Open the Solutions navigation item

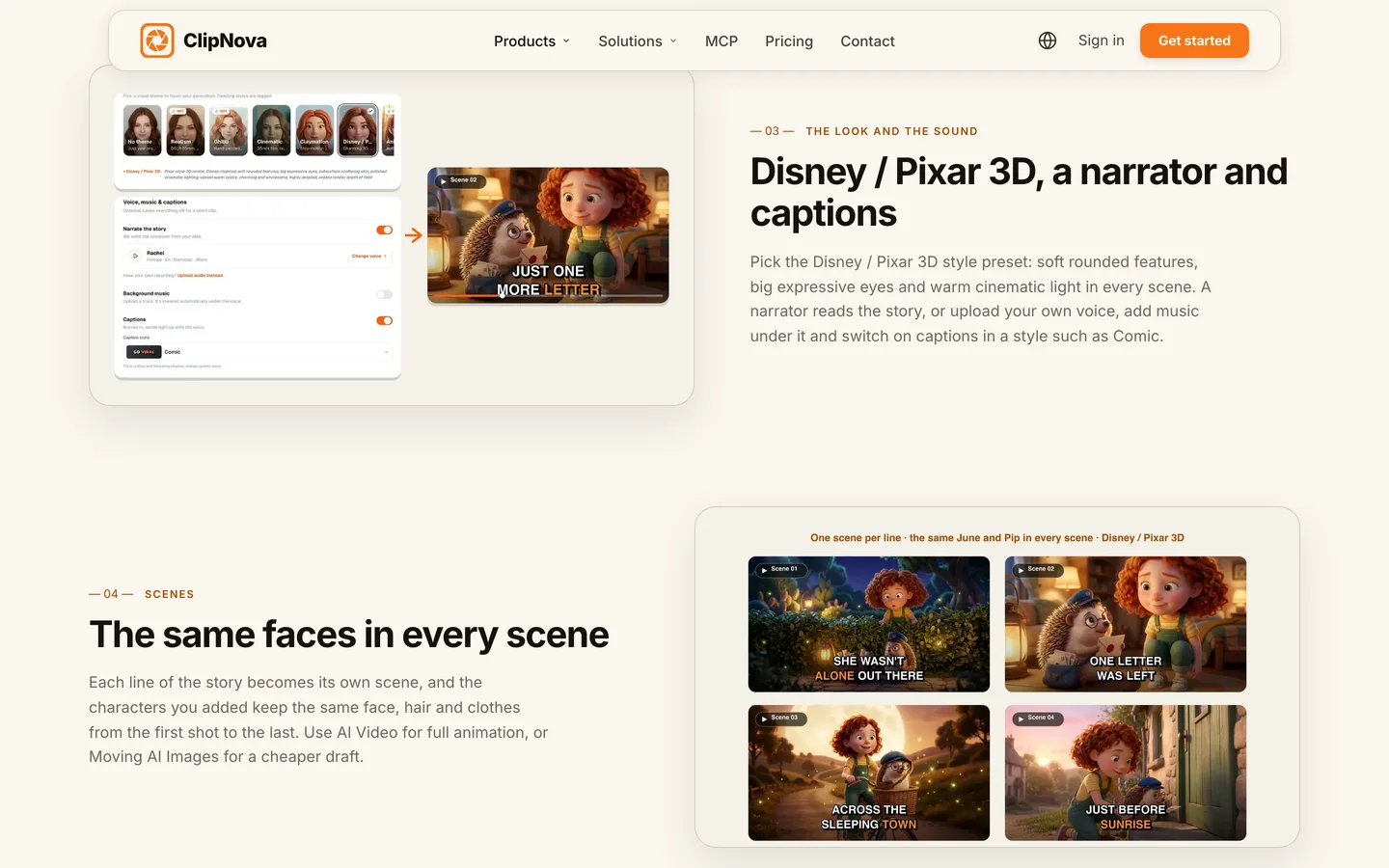(638, 41)
